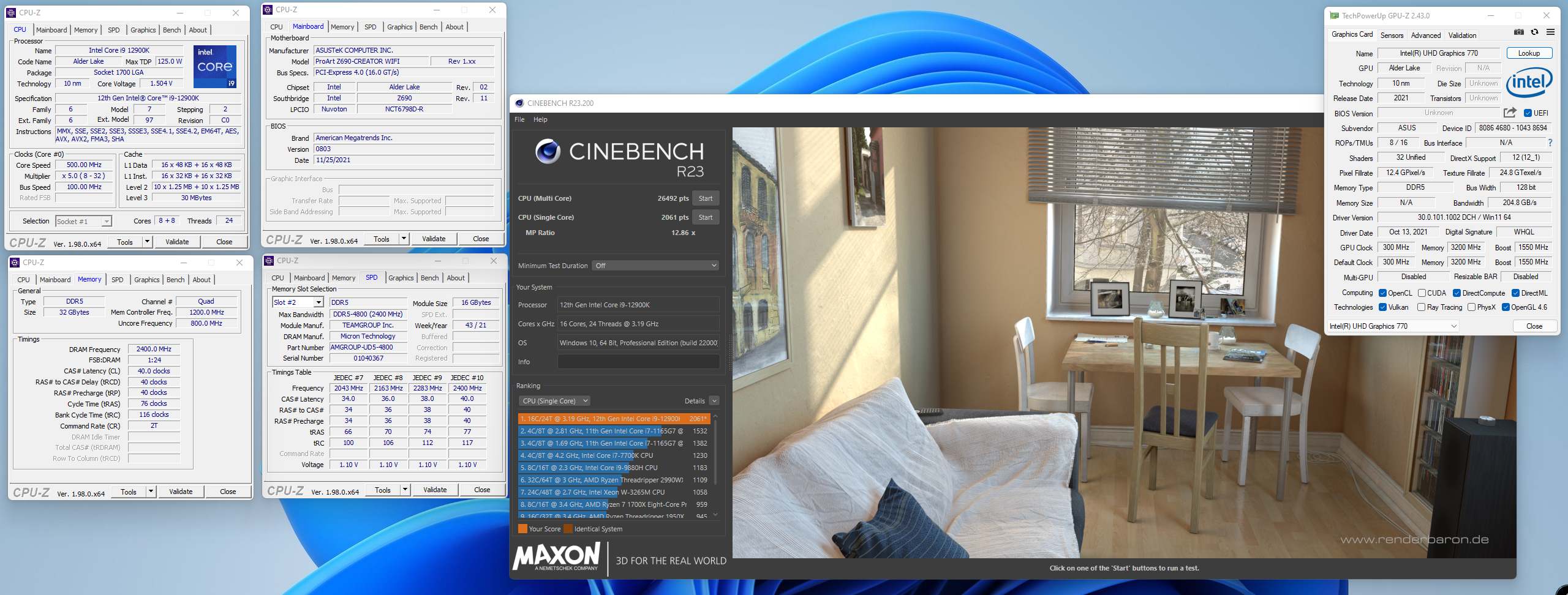The width and height of the screenshot is (1568, 595).
Task: Click the Cinebench ranking list scrollbar
Action: (715, 453)
